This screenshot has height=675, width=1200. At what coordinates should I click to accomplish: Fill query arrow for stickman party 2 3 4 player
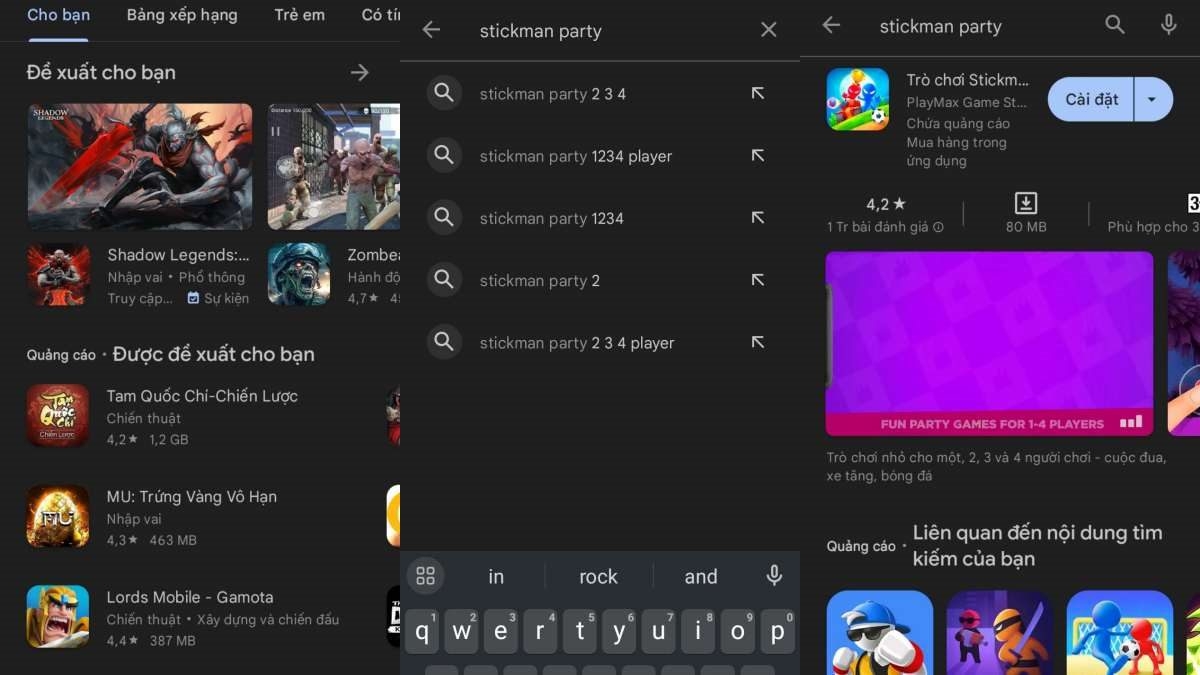(758, 342)
